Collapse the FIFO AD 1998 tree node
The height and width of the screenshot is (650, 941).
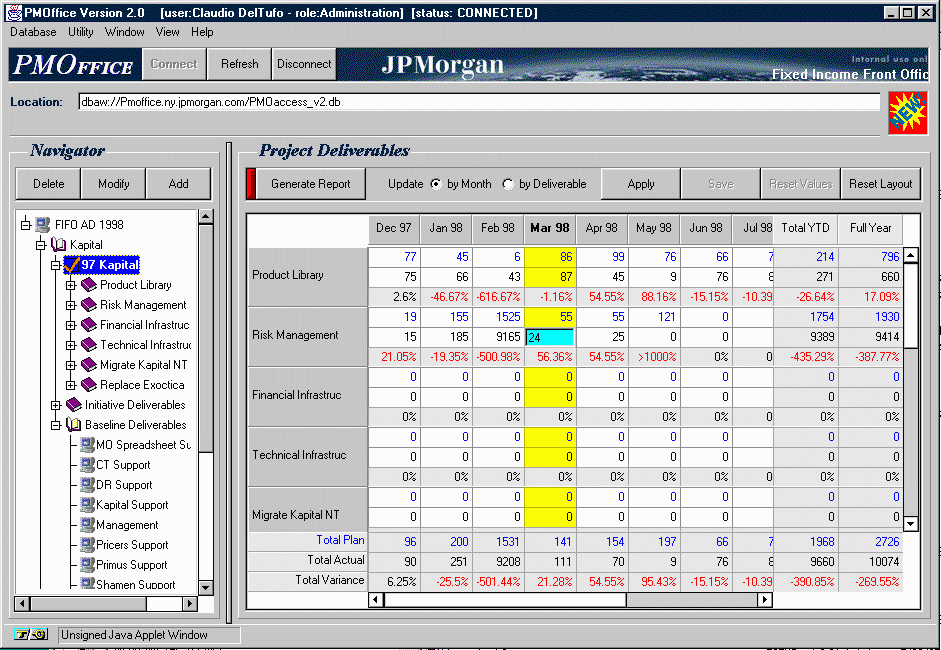click(25, 225)
